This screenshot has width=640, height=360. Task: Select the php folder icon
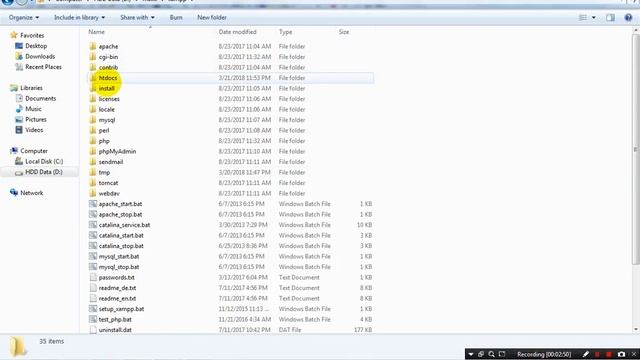[93, 141]
